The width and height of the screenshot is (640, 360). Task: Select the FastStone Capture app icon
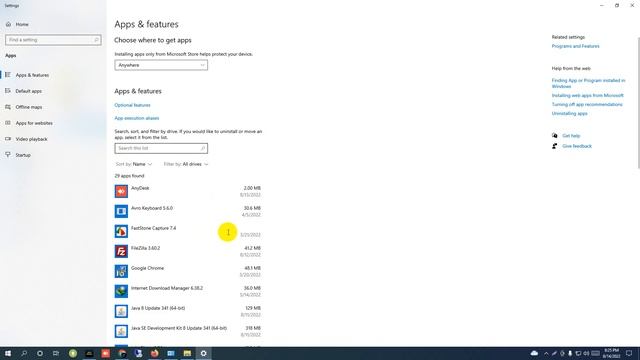click(121, 231)
